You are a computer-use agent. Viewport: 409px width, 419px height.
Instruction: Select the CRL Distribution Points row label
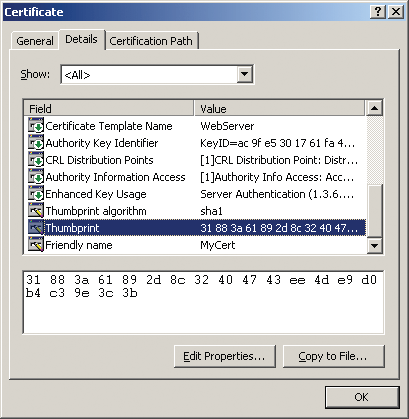point(99,160)
